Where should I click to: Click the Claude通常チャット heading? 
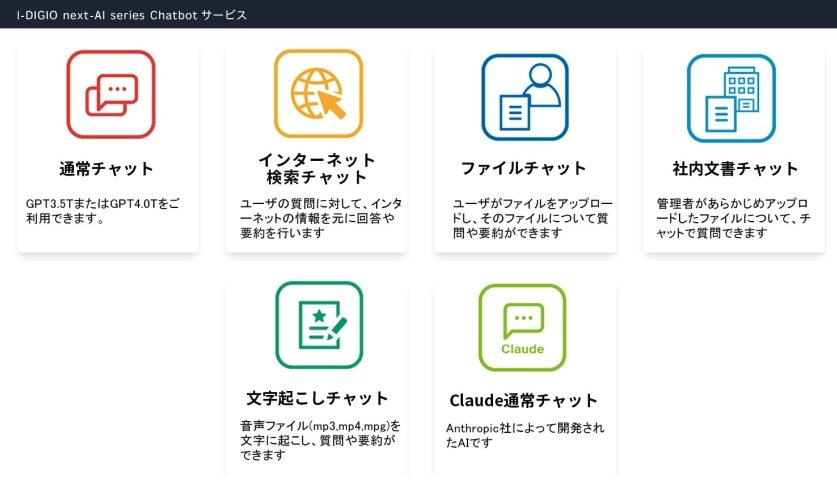(523, 401)
